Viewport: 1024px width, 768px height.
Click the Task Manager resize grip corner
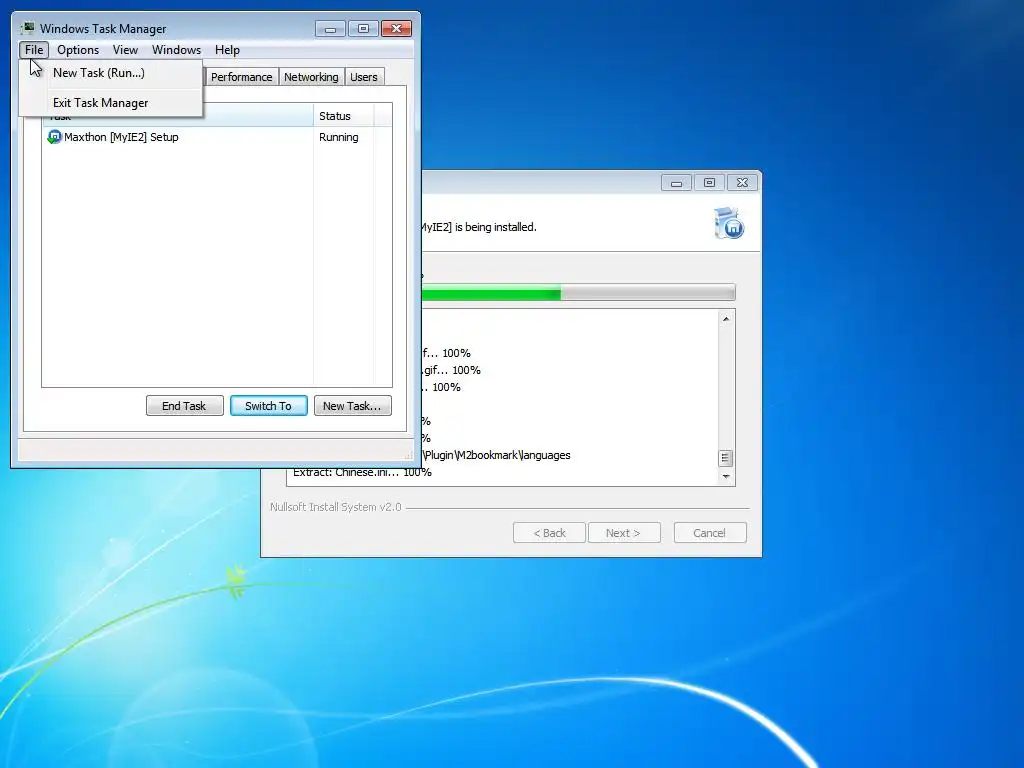[409, 455]
